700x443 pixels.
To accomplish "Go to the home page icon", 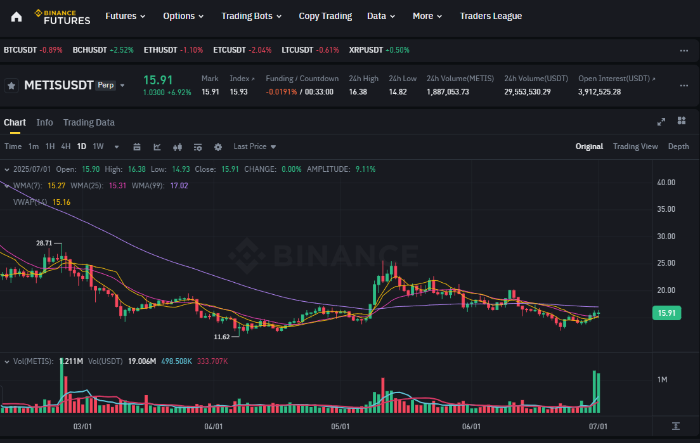I will [17, 17].
